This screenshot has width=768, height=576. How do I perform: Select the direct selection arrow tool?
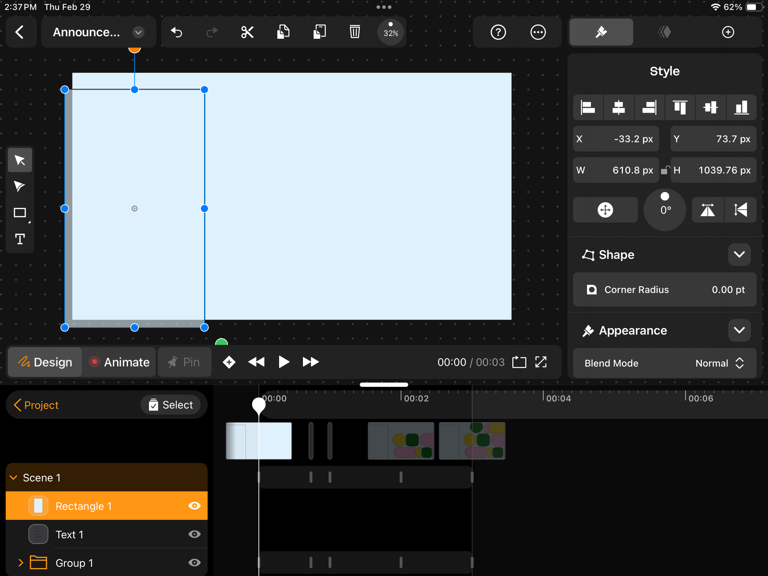(20, 186)
